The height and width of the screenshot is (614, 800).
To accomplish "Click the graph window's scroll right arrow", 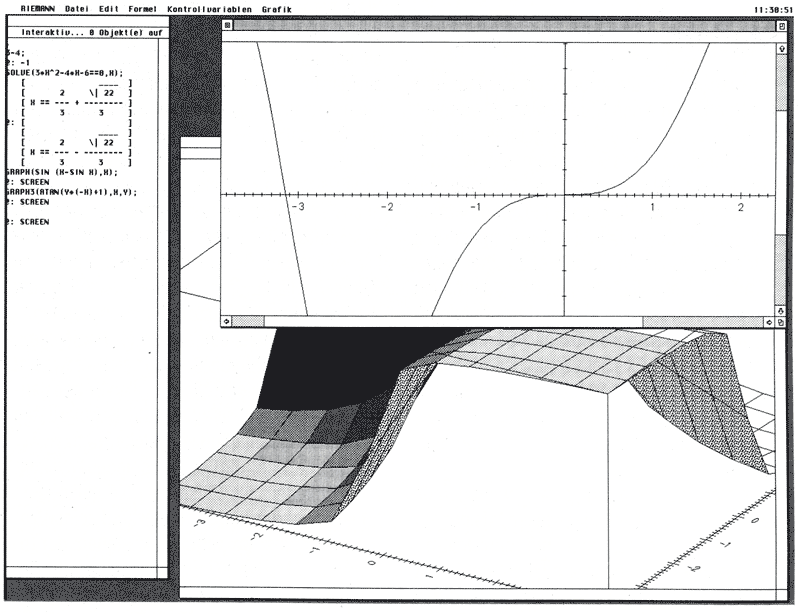I will click(x=768, y=322).
